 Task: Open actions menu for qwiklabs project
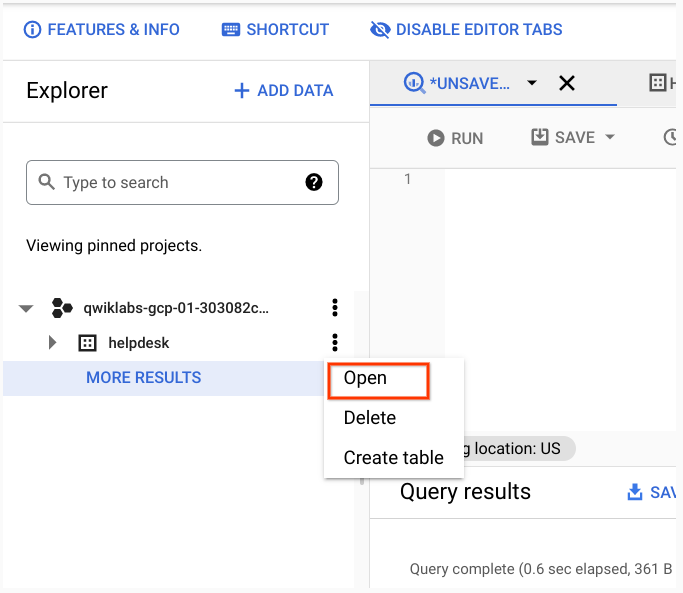coord(335,308)
